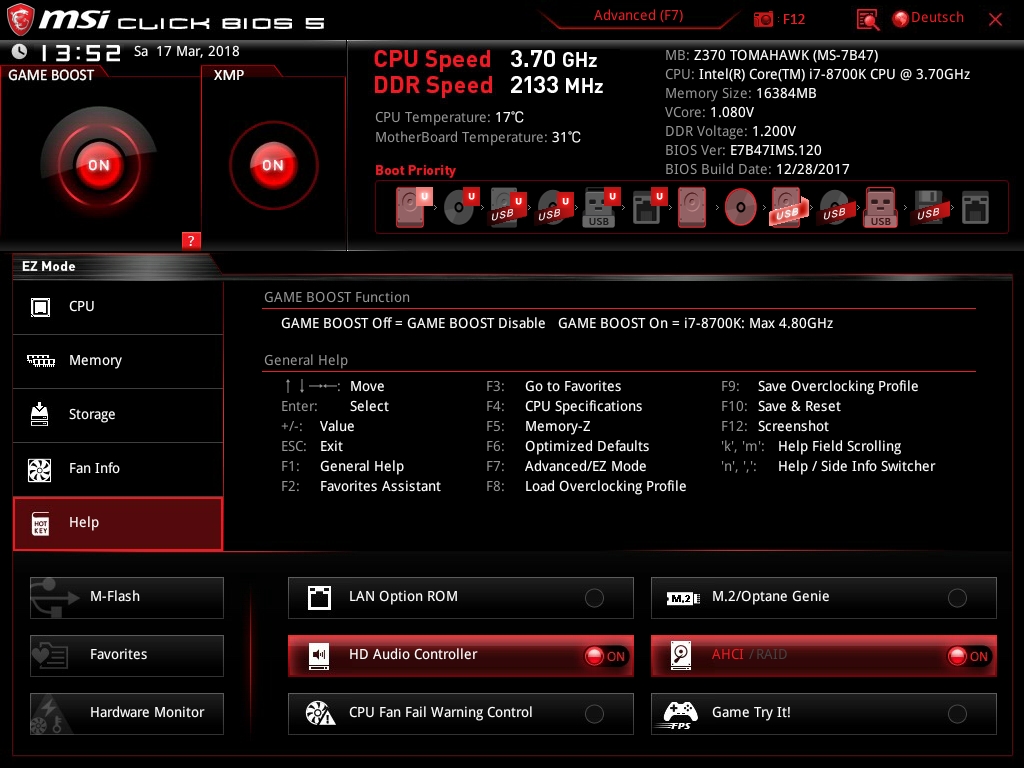Click the legacy USB CD/DVD boot icon
The height and width of the screenshot is (768, 1024).
coord(834,207)
